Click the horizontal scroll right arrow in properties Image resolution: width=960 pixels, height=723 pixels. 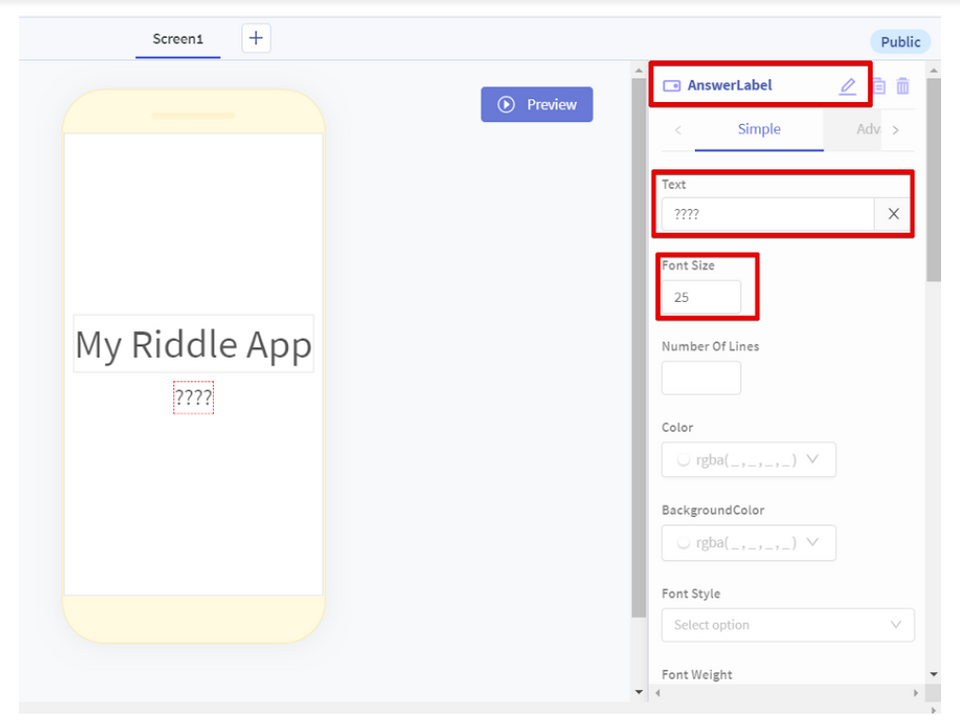click(x=916, y=693)
